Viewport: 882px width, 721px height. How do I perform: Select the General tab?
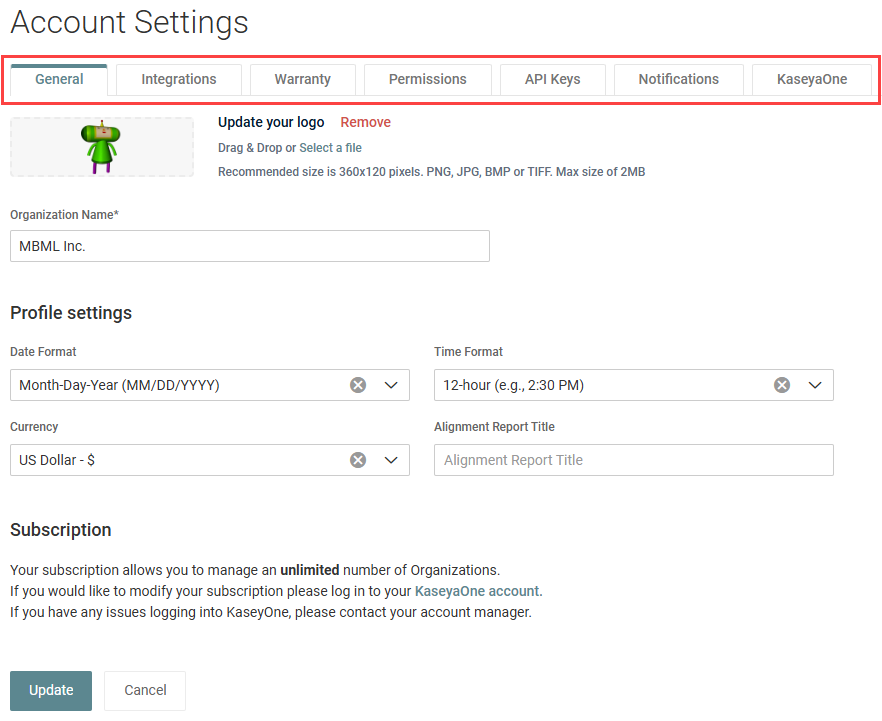[x=59, y=79]
